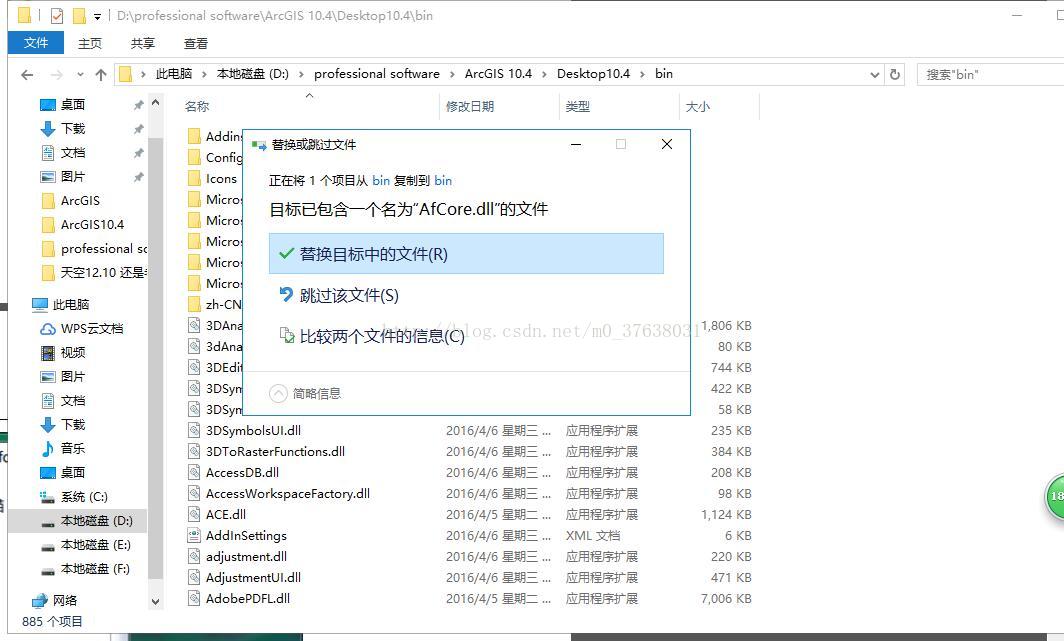1064x641 pixels.
Task: Click new folder icon in title bar
Action: 79,16
